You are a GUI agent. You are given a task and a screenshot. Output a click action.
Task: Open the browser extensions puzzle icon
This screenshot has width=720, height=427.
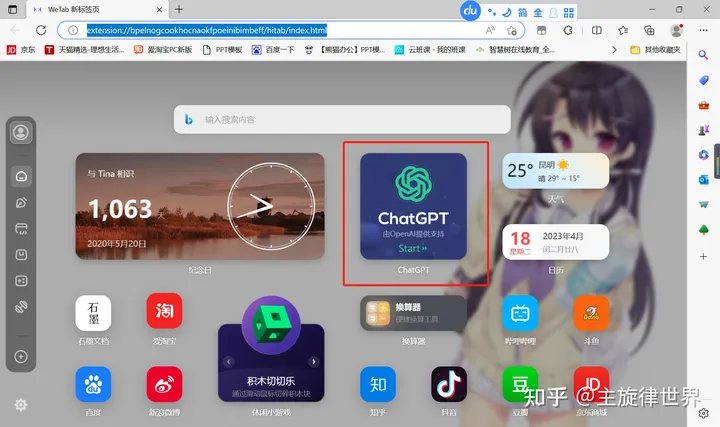568,30
